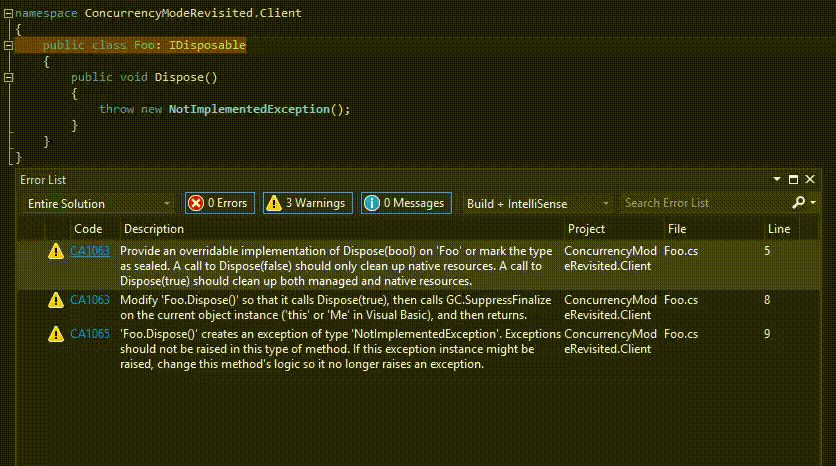This screenshot has height=466, width=836.
Task: Click warning icon of the CA1065 row
Action: pos(55,334)
